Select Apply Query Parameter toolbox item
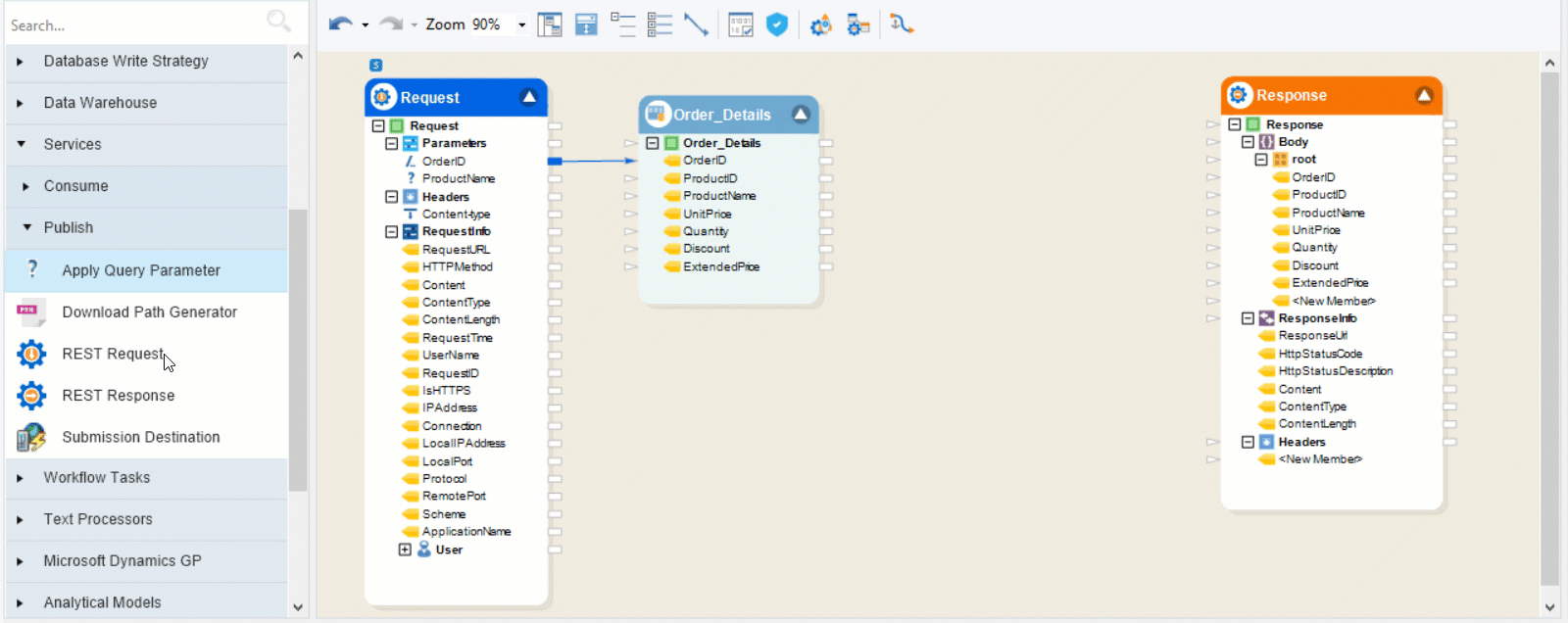This screenshot has width=1568, height=623. pos(141,270)
